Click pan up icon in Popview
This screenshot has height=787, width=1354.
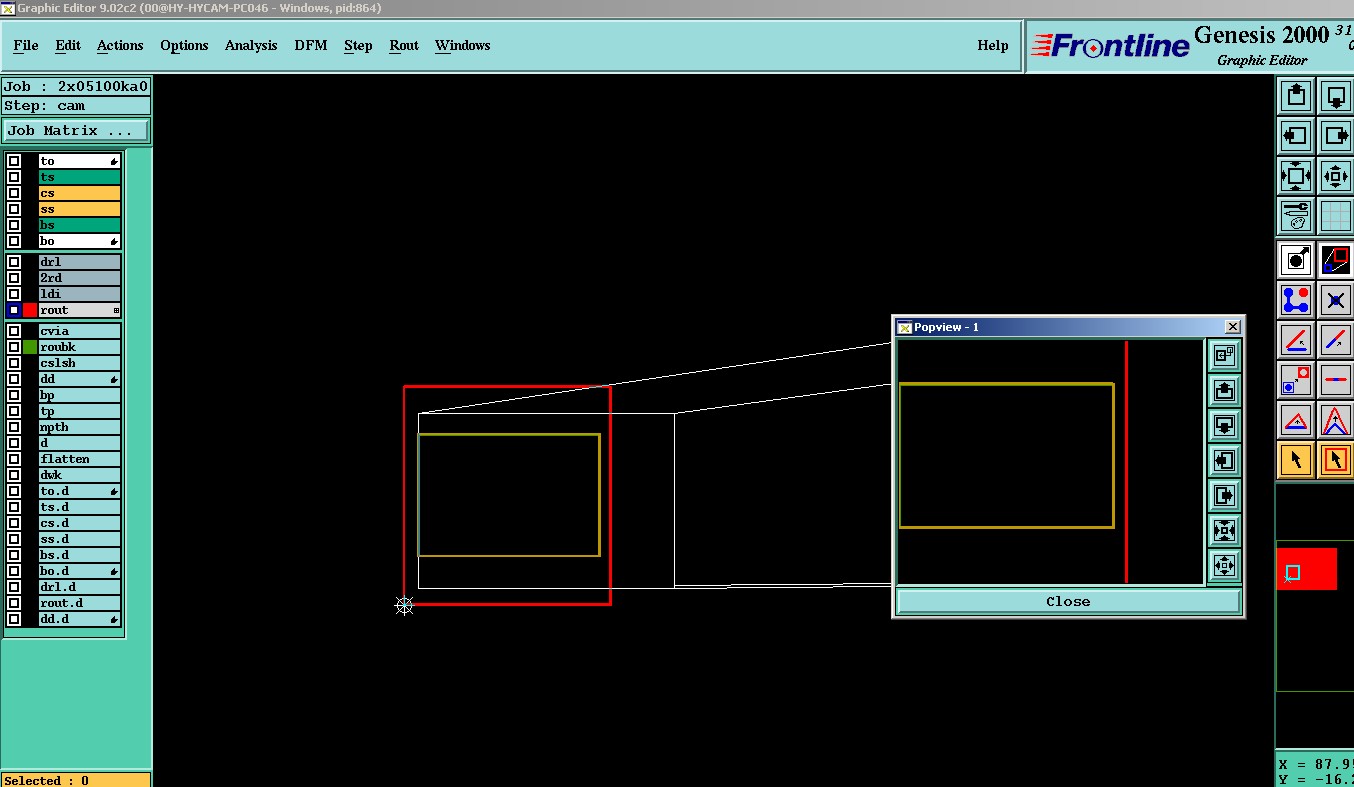(x=1224, y=390)
